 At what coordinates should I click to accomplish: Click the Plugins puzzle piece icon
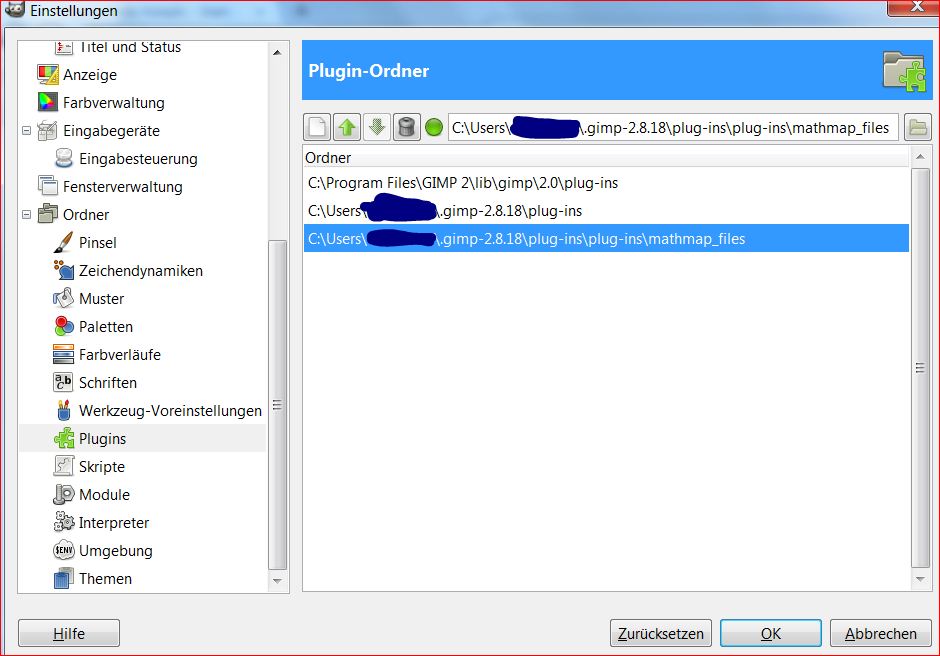(64, 438)
